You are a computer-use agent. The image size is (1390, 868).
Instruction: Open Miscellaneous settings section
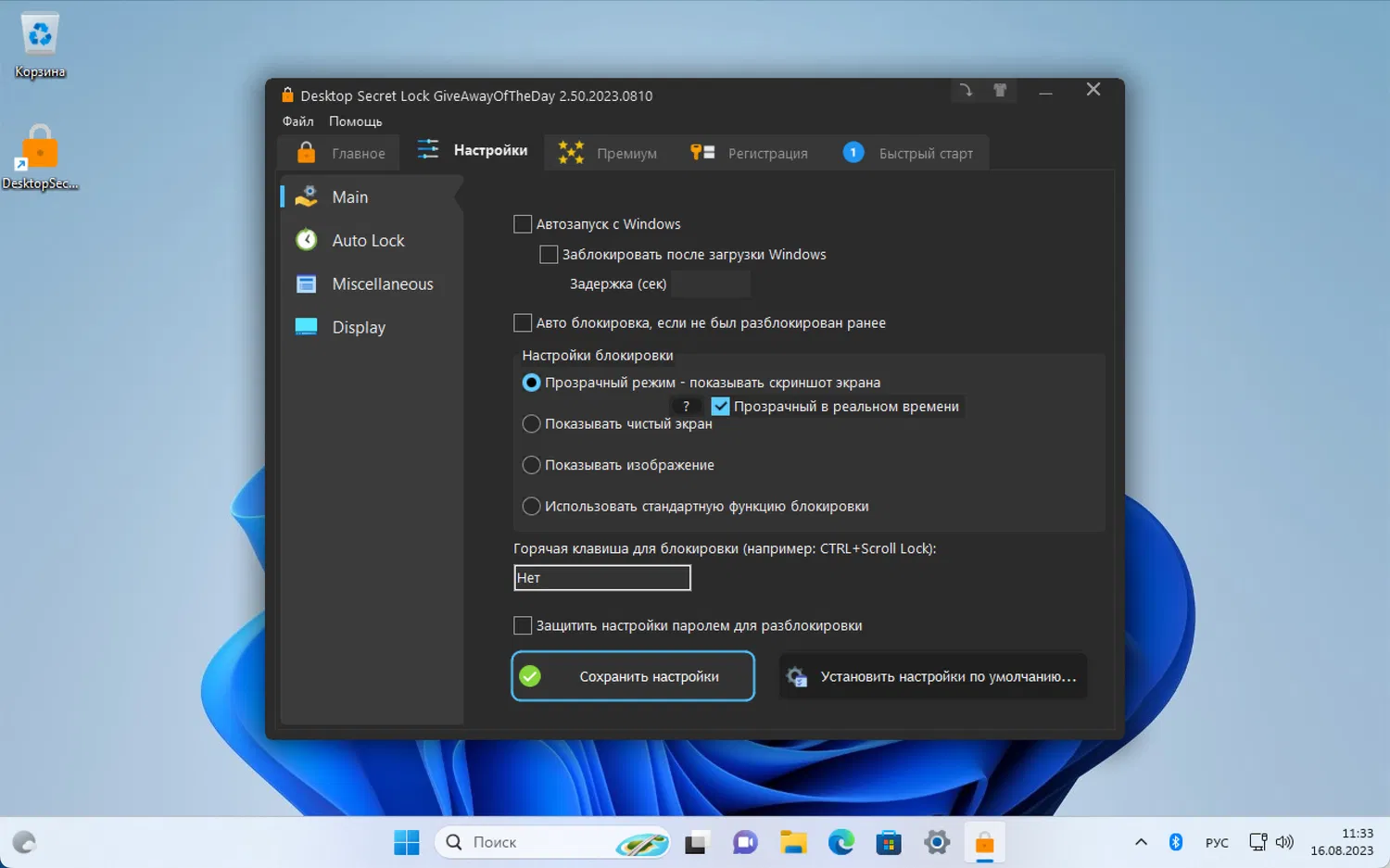coord(371,284)
